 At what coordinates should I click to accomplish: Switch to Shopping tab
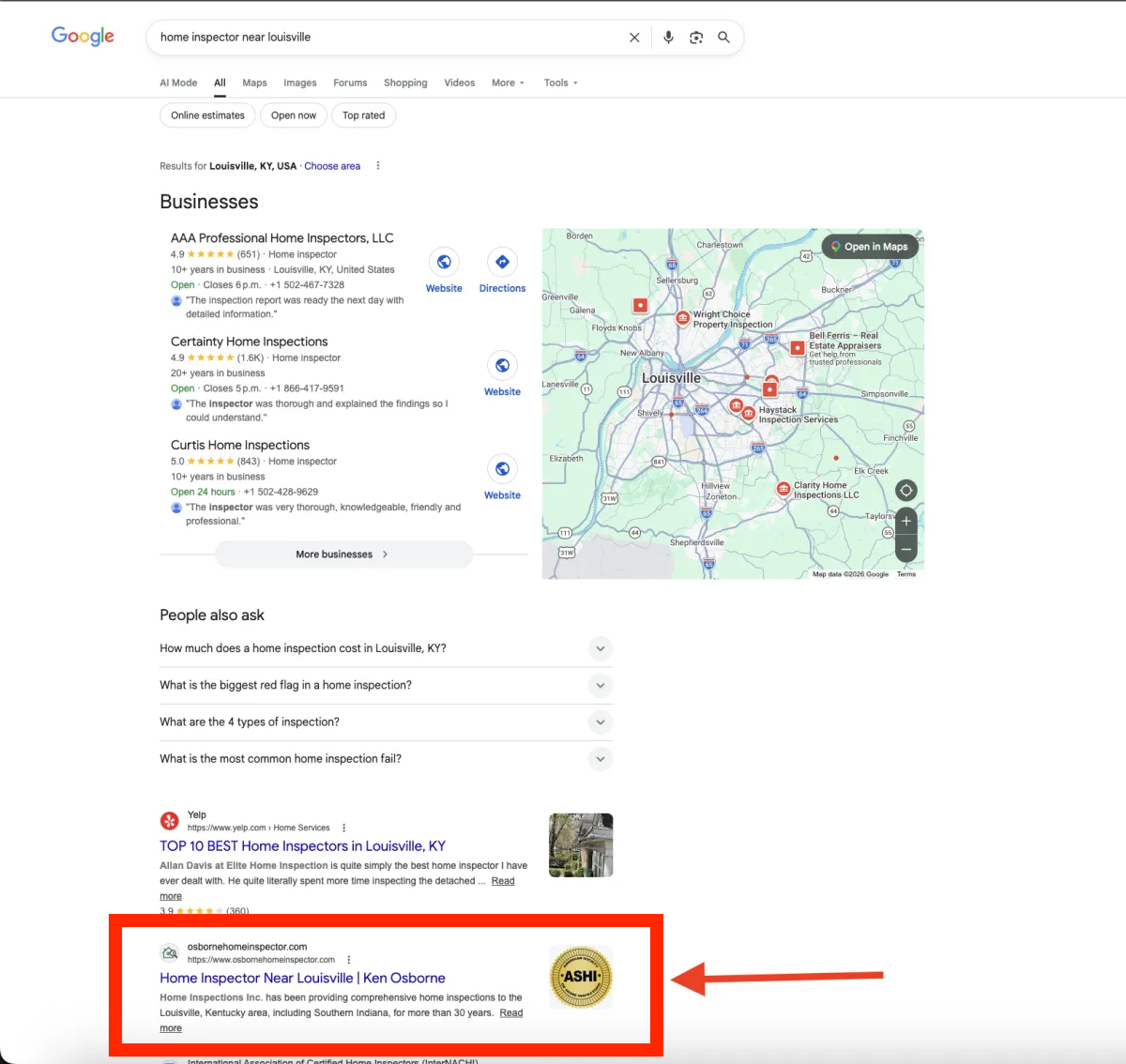405,83
